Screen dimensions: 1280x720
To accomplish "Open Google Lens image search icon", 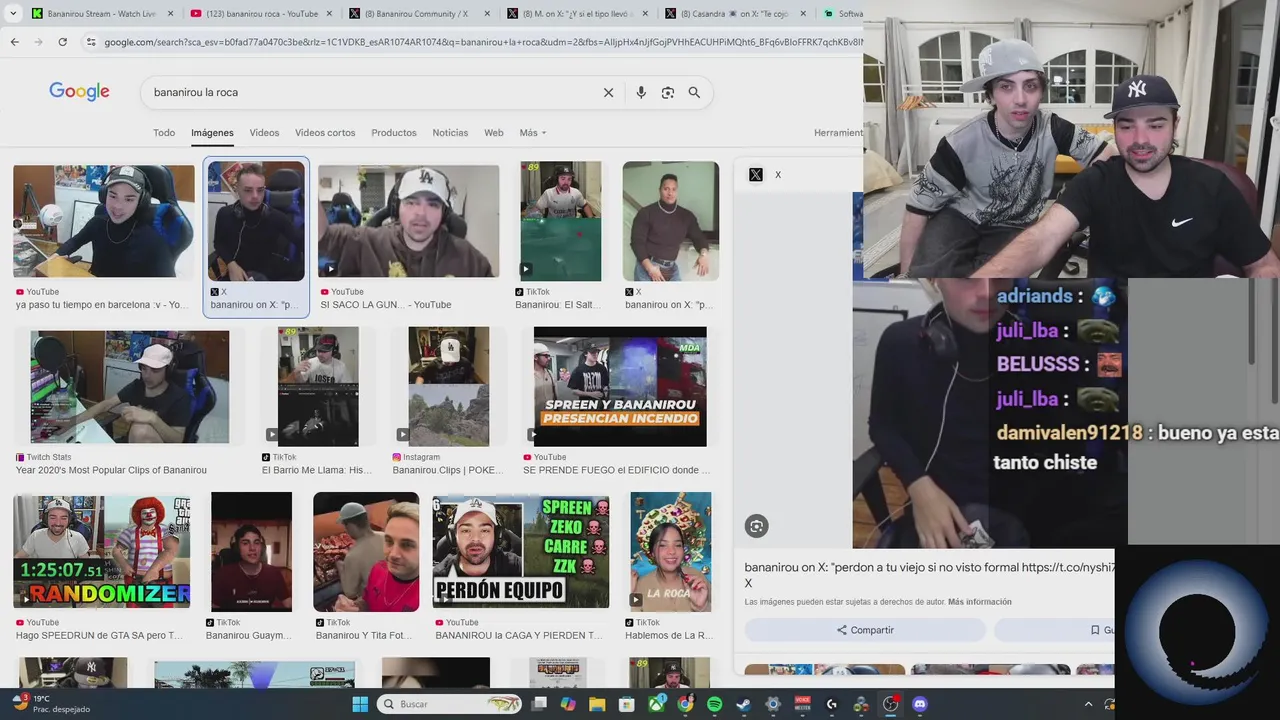I will click(668, 92).
